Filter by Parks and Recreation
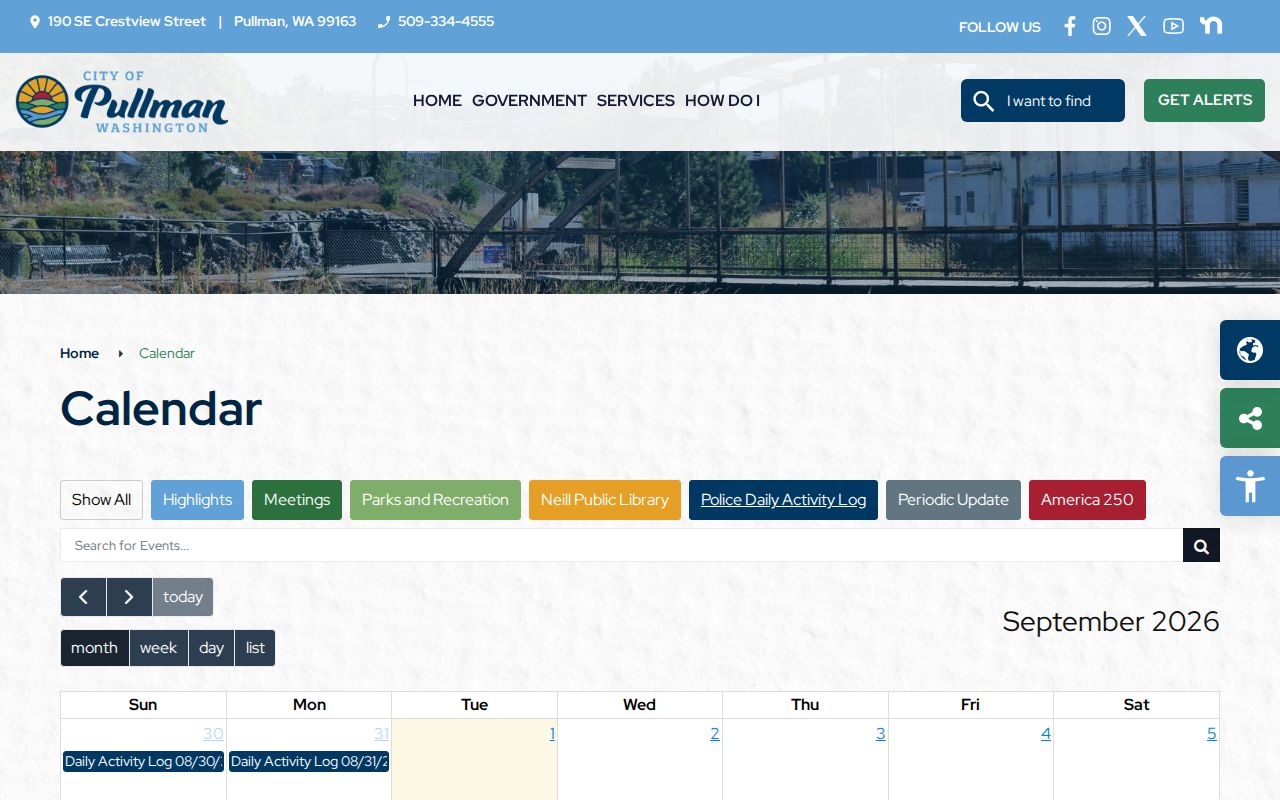 coord(435,500)
